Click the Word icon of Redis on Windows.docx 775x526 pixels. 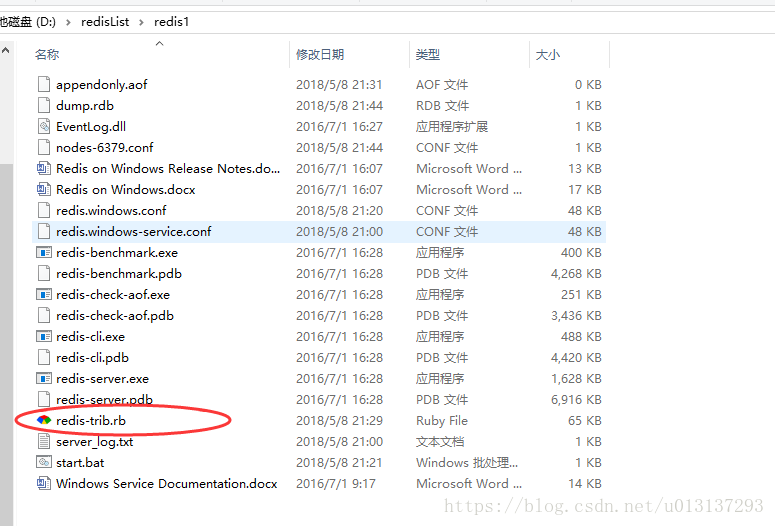coord(44,189)
